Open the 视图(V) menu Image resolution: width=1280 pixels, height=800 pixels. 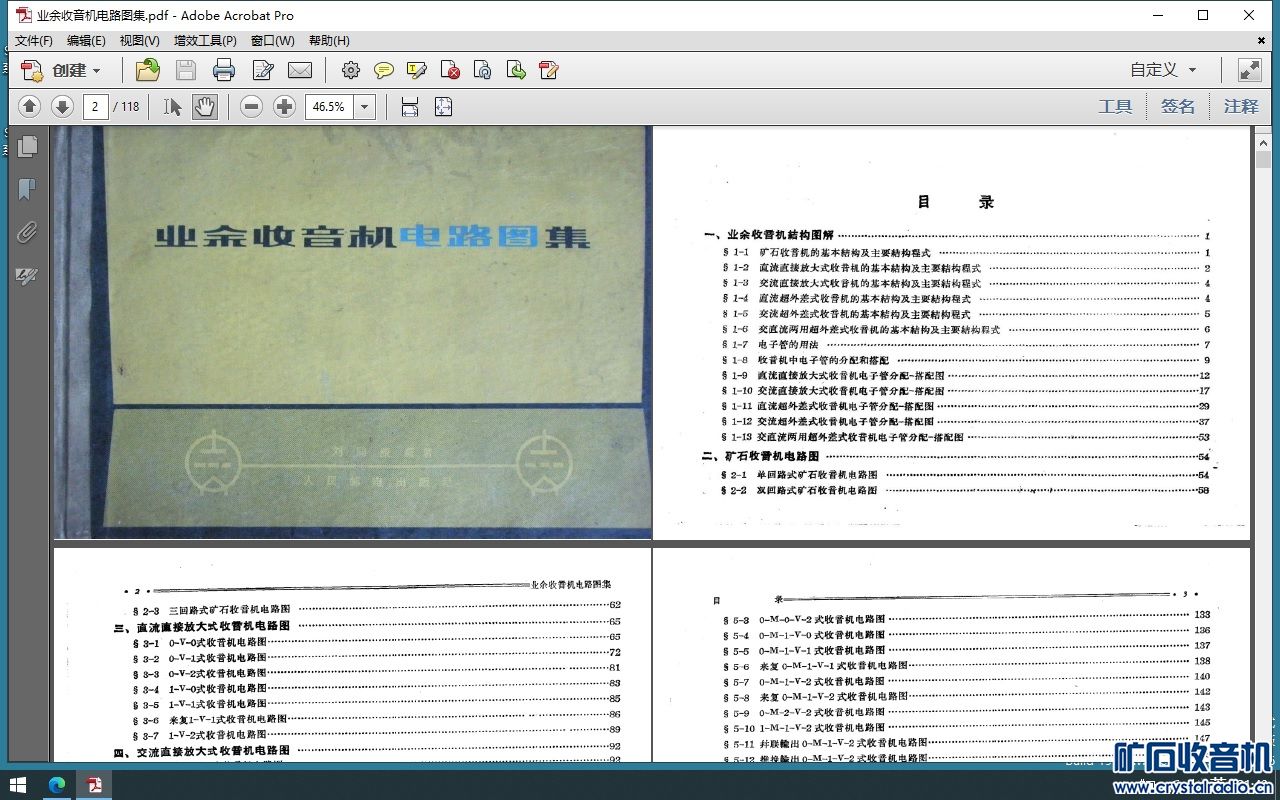click(140, 41)
